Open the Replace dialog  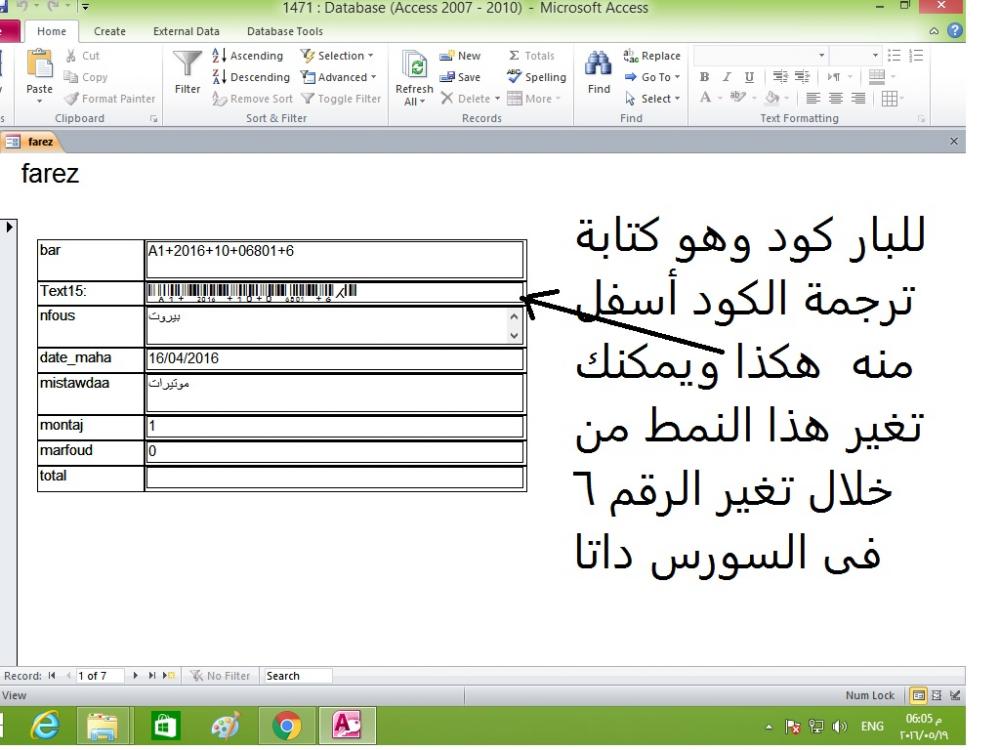tap(651, 56)
